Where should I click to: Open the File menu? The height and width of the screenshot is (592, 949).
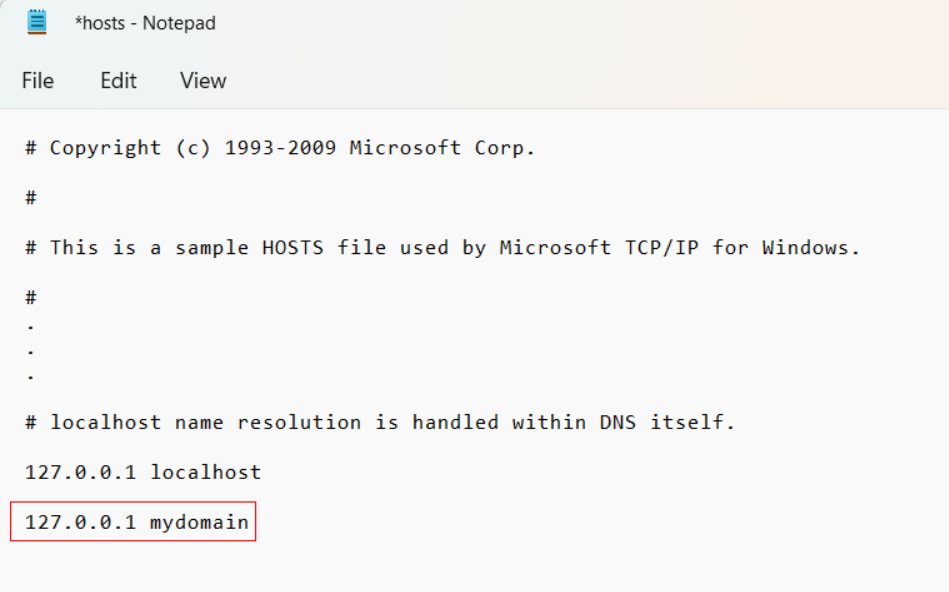tap(38, 81)
